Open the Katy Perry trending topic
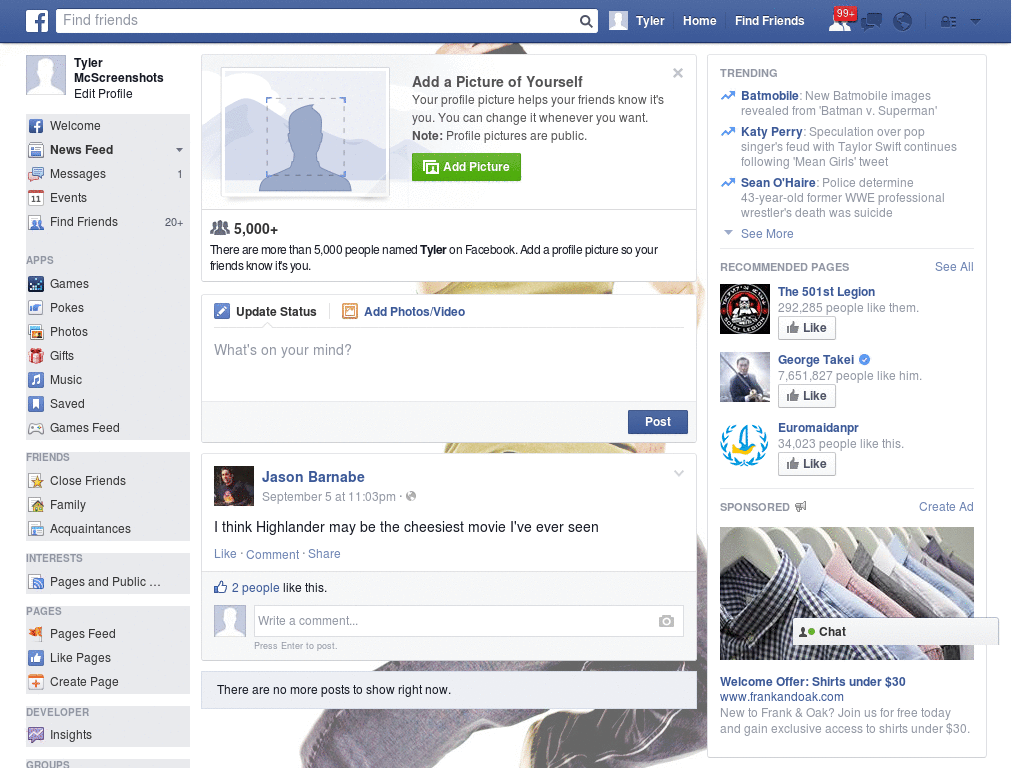The height and width of the screenshot is (768, 1024). (x=771, y=132)
